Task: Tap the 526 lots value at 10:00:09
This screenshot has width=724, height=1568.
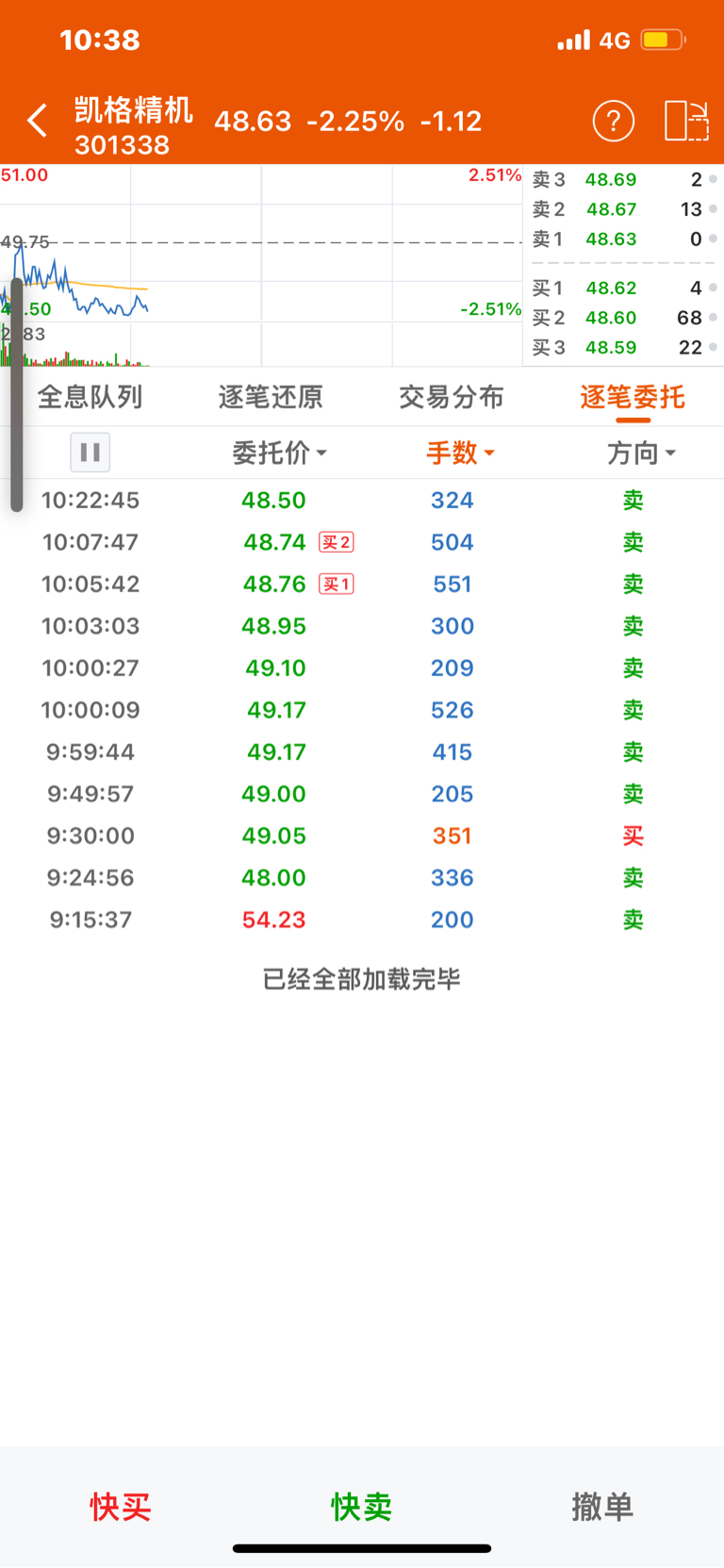Action: pos(452,710)
